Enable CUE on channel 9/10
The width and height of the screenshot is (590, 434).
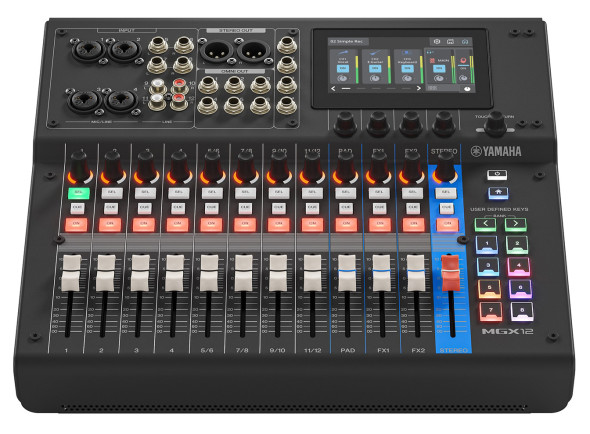tap(279, 208)
